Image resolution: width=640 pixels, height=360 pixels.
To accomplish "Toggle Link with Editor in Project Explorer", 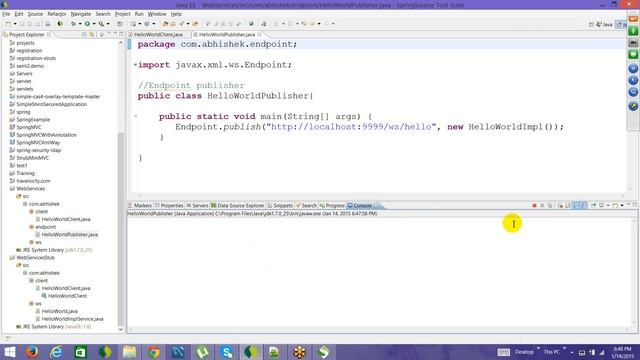I will click(92, 35).
